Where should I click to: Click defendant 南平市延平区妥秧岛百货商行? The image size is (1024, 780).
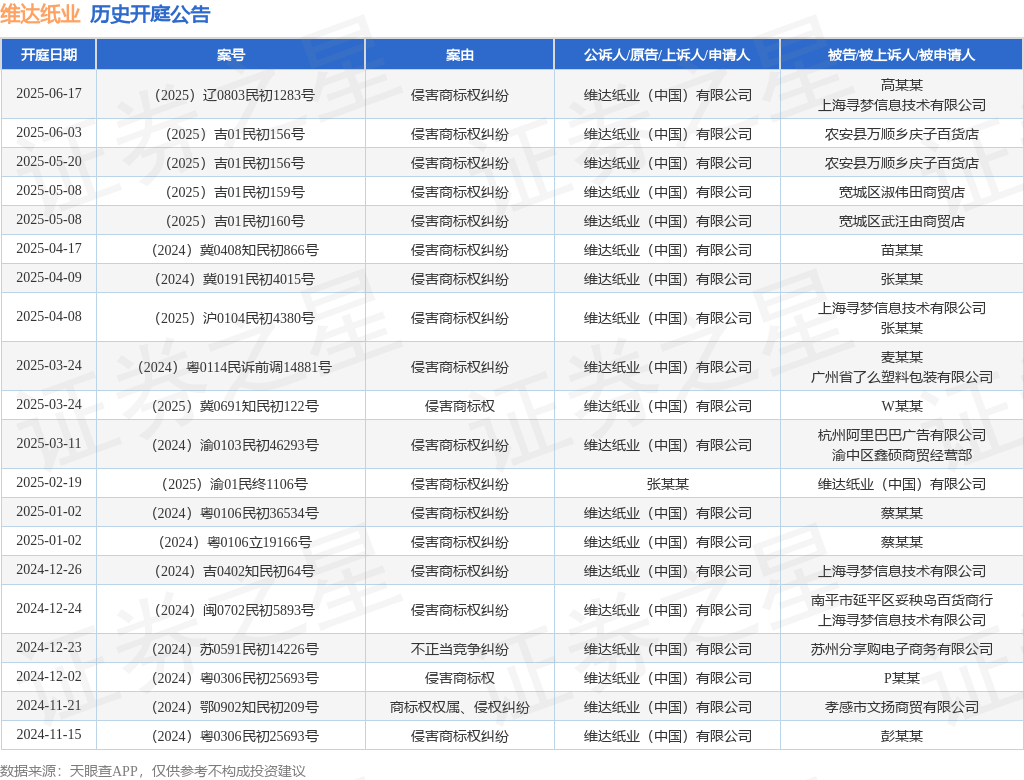click(902, 600)
